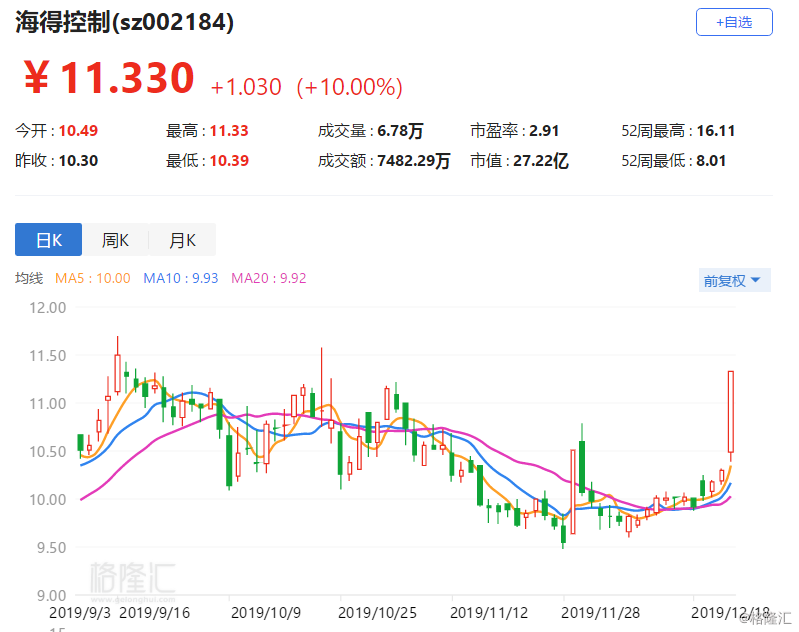Click the 12.00 y-axis price label
The width and height of the screenshot is (799, 632).
47,308
